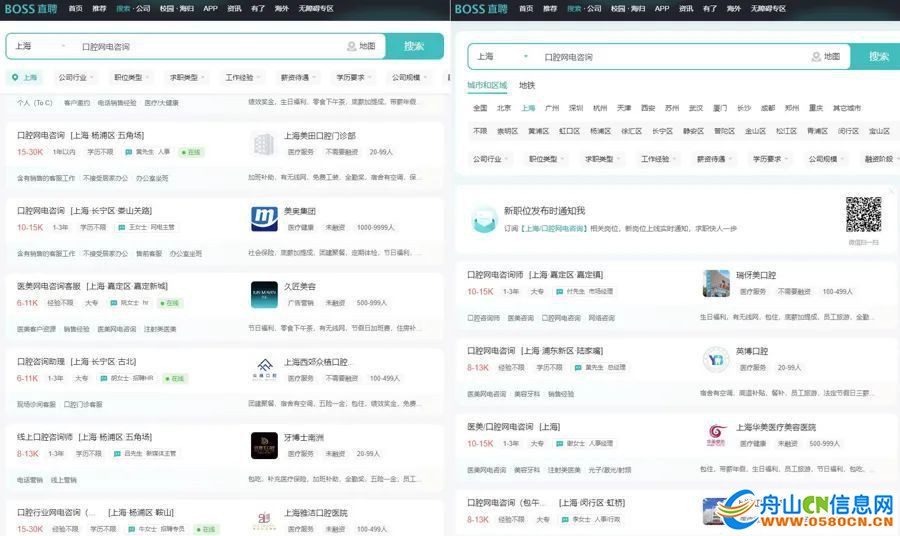Click the 上海美田口腔门诊部 building icon

click(264, 143)
